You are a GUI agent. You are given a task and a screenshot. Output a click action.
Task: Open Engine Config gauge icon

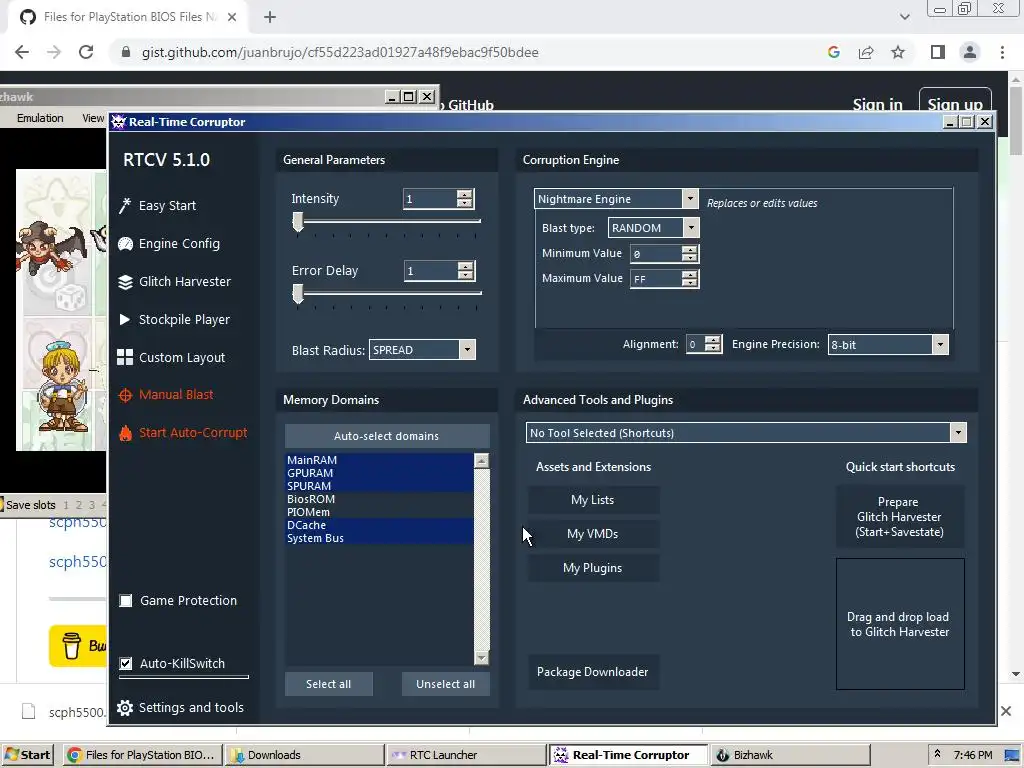coord(125,244)
